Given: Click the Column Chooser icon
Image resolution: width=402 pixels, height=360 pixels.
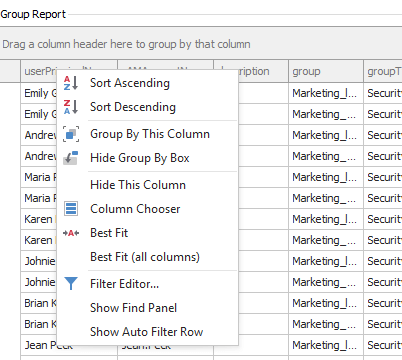Looking at the screenshot, I should point(71,209).
